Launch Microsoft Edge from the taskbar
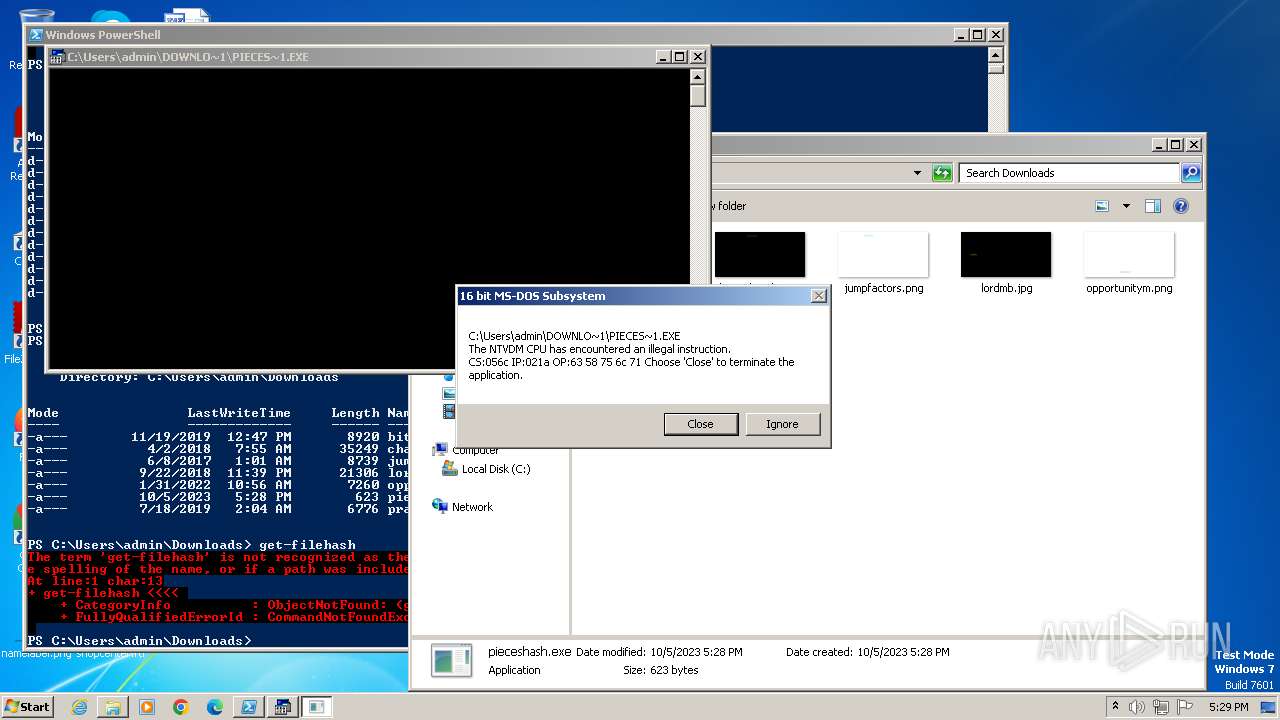Viewport: 1280px width, 720px height. coord(215,707)
